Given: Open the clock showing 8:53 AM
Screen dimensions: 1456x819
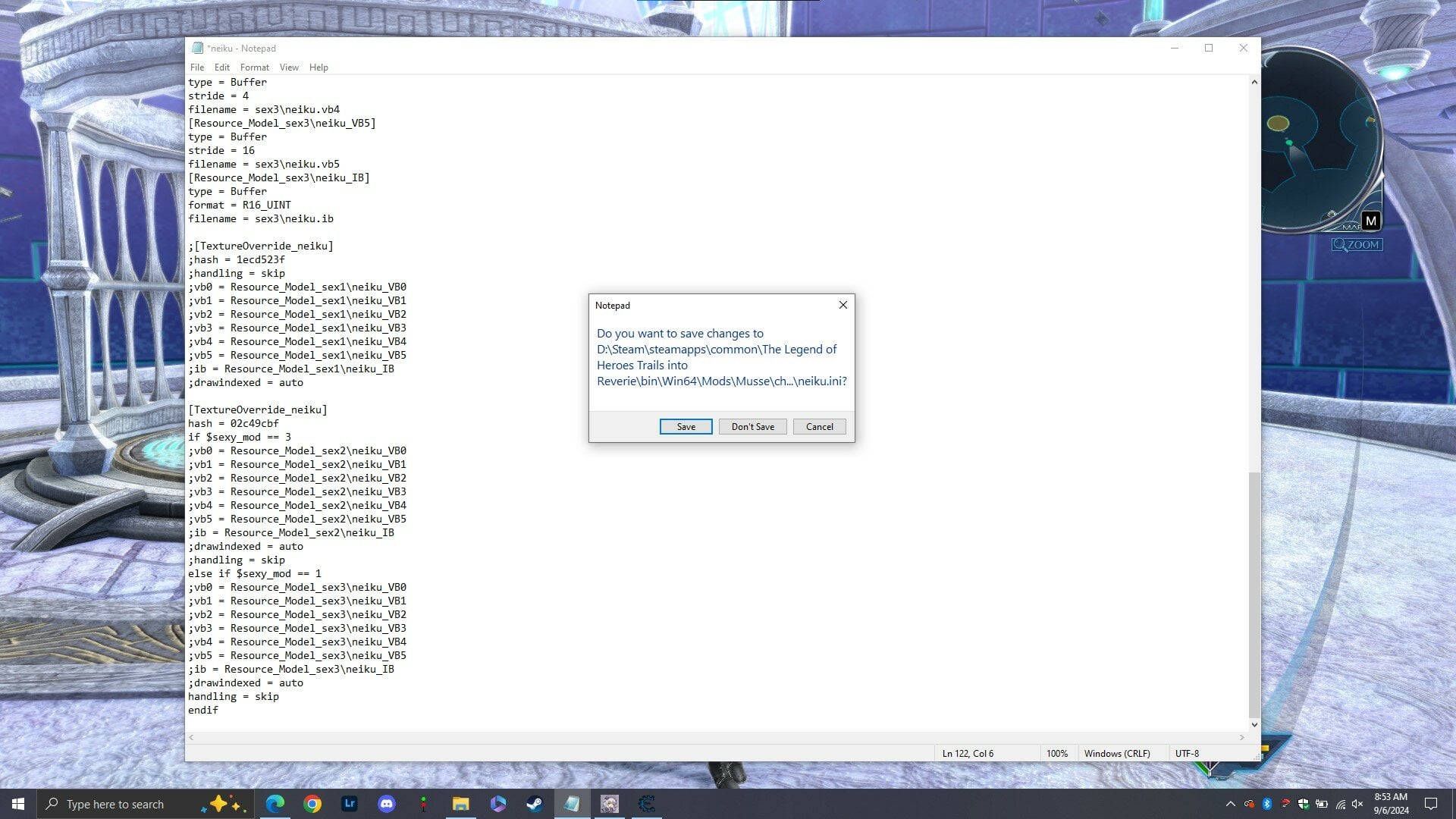Looking at the screenshot, I should pyautogui.click(x=1391, y=804).
